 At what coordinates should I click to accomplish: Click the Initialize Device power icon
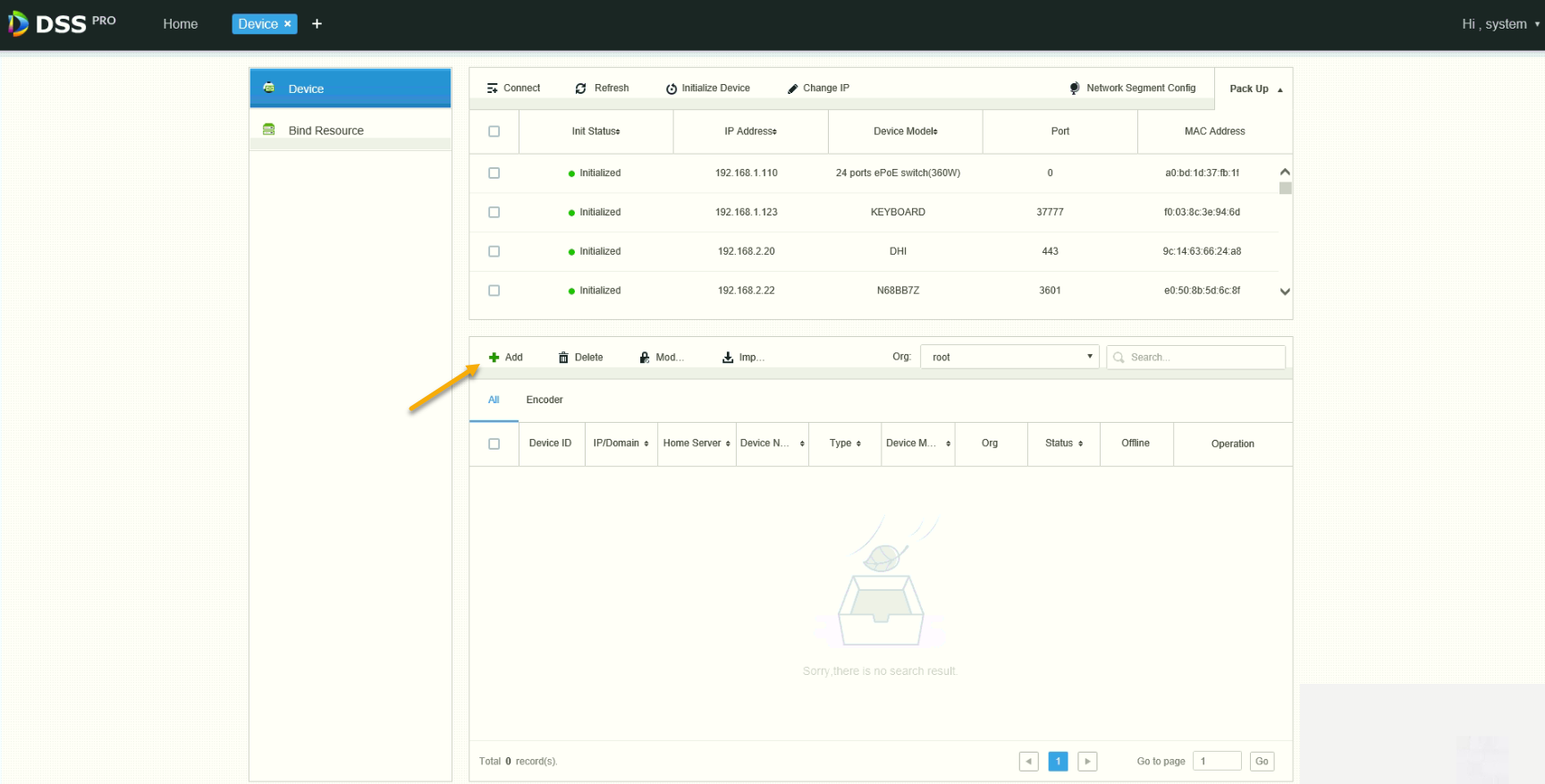671,89
